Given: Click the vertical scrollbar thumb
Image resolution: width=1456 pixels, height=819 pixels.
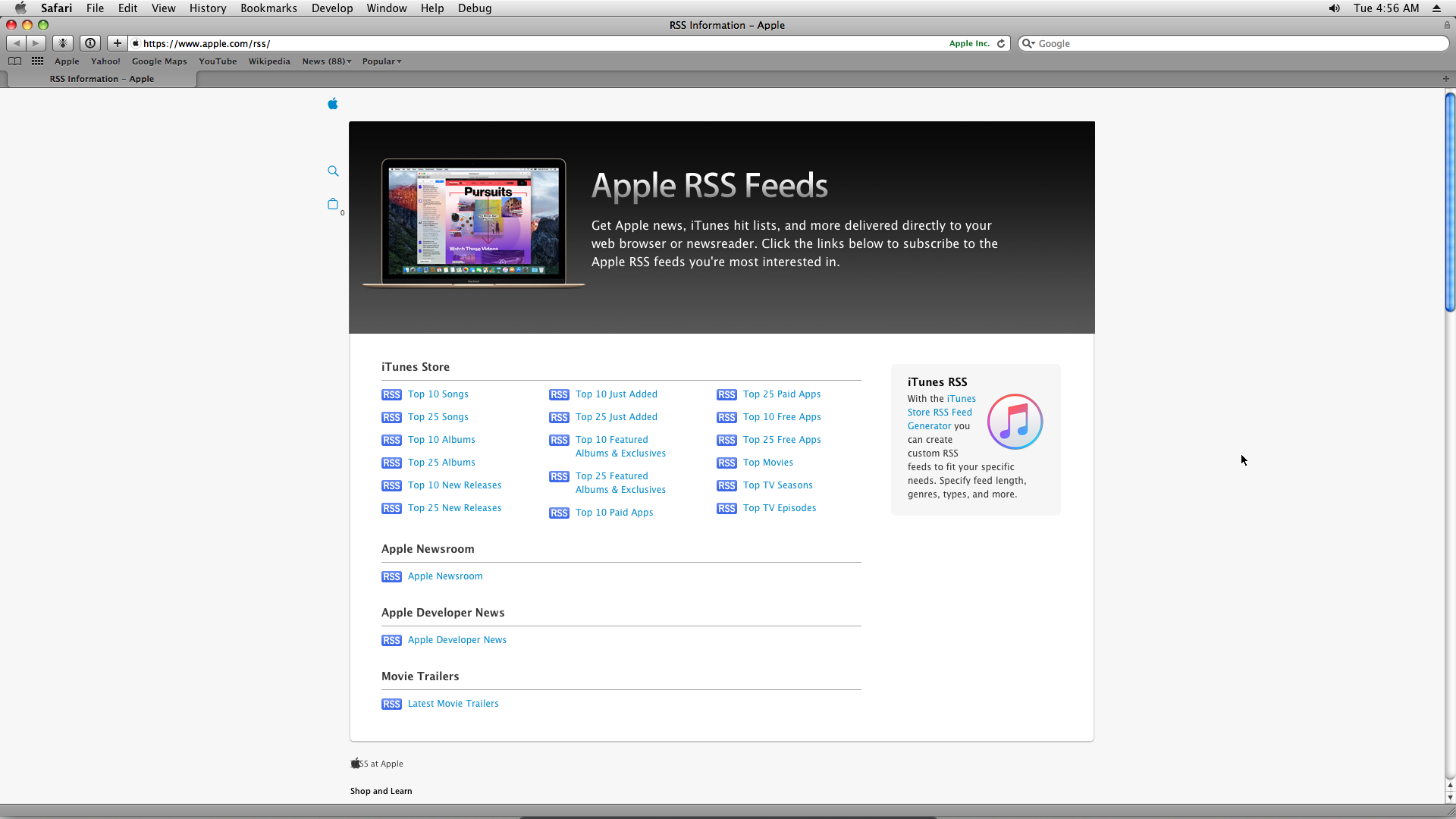Looking at the screenshot, I should pyautogui.click(x=1450, y=202).
